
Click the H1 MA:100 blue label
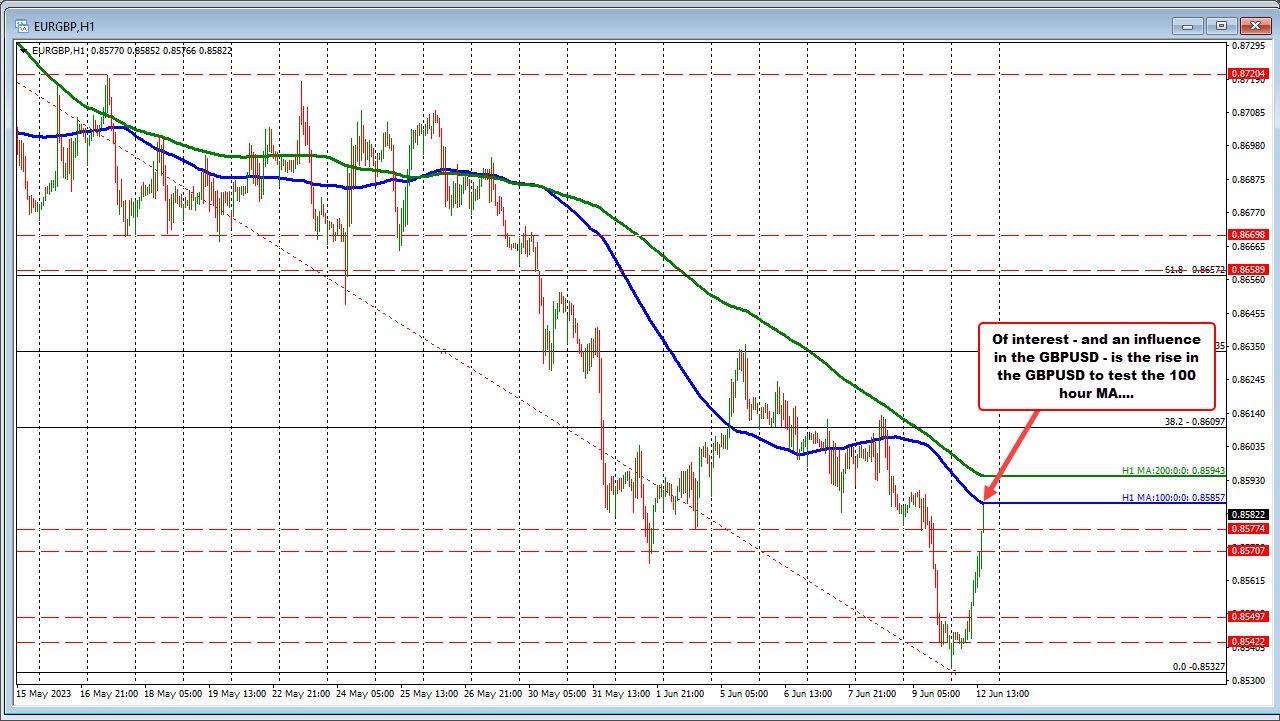coord(1173,497)
